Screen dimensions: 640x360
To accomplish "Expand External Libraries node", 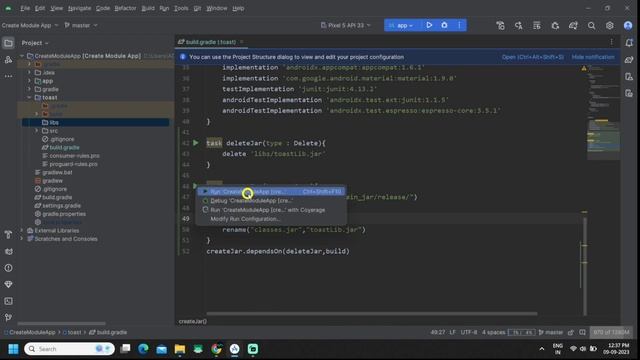I will tap(22, 231).
